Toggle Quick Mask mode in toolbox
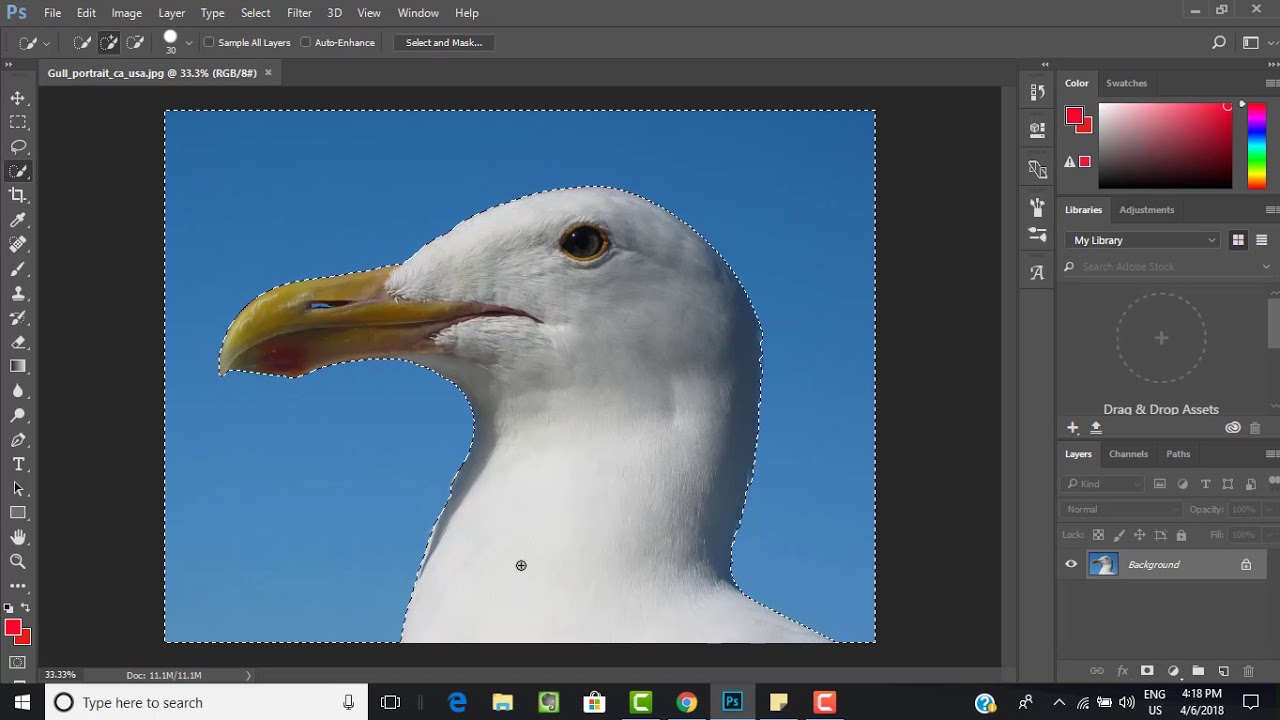This screenshot has width=1280, height=720. pos(18,663)
